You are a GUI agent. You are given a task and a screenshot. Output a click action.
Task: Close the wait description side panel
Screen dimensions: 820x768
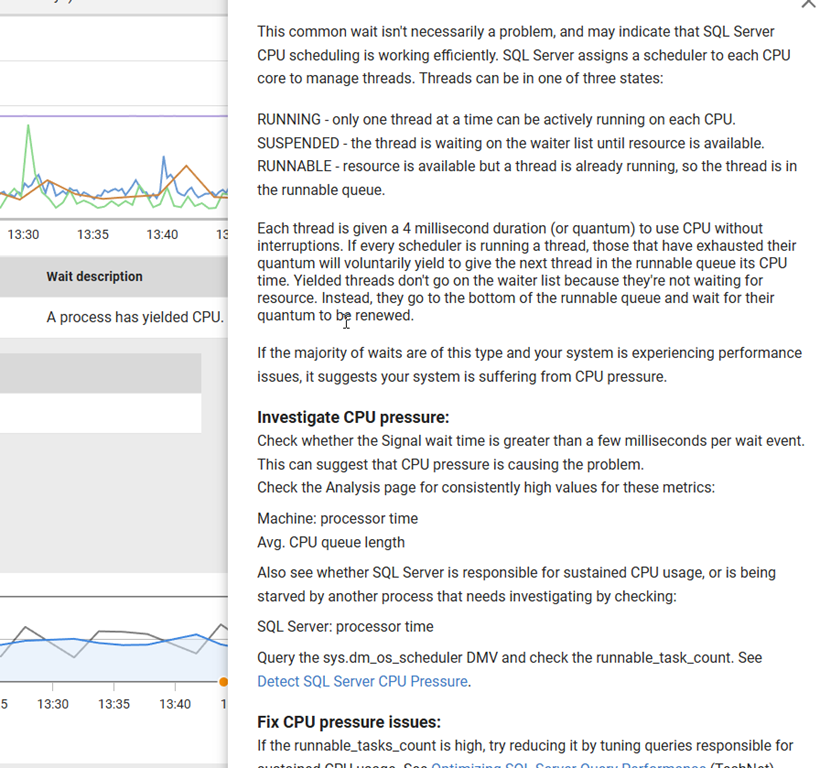pyautogui.click(x=808, y=4)
